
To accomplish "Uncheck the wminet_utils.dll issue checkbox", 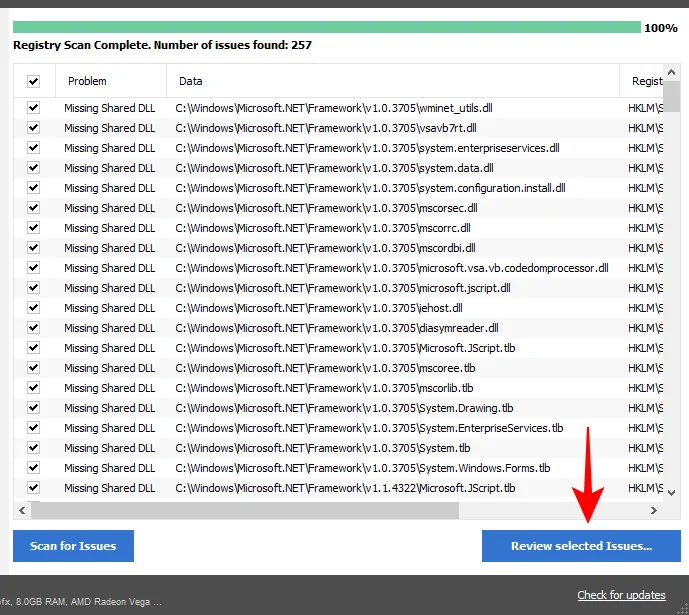I will point(34,108).
